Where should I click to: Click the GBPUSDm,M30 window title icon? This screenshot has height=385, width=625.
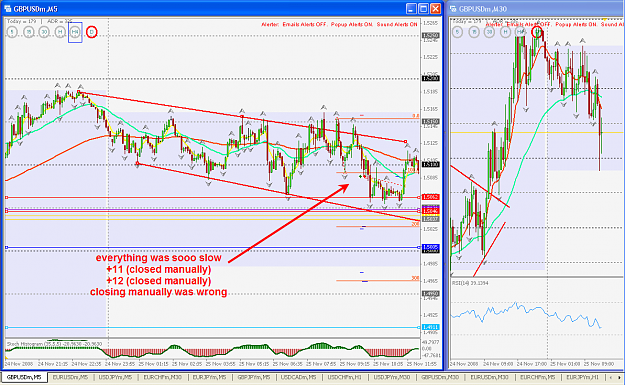pos(454,8)
